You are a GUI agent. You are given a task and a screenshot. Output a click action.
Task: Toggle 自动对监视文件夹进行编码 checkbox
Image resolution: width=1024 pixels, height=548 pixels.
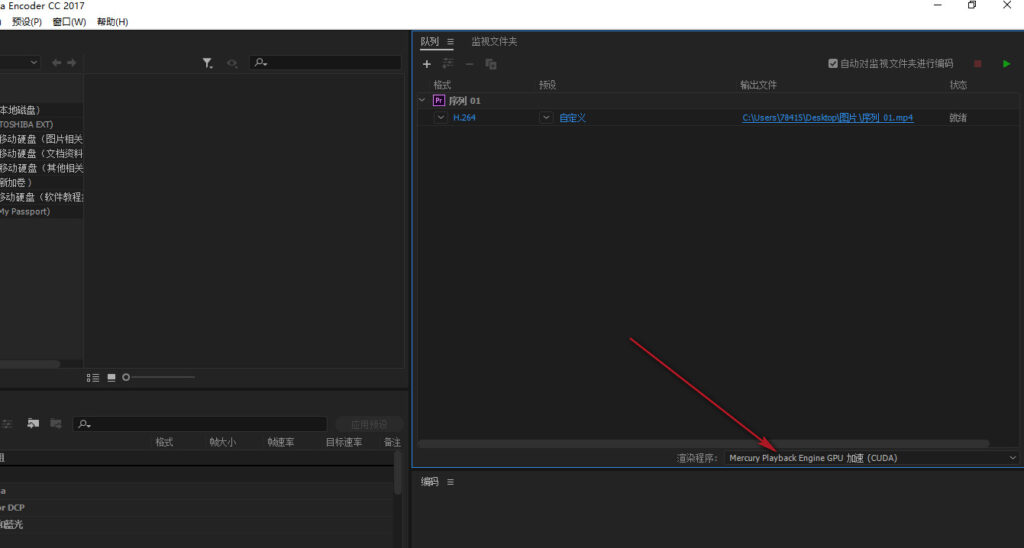[x=833, y=63]
